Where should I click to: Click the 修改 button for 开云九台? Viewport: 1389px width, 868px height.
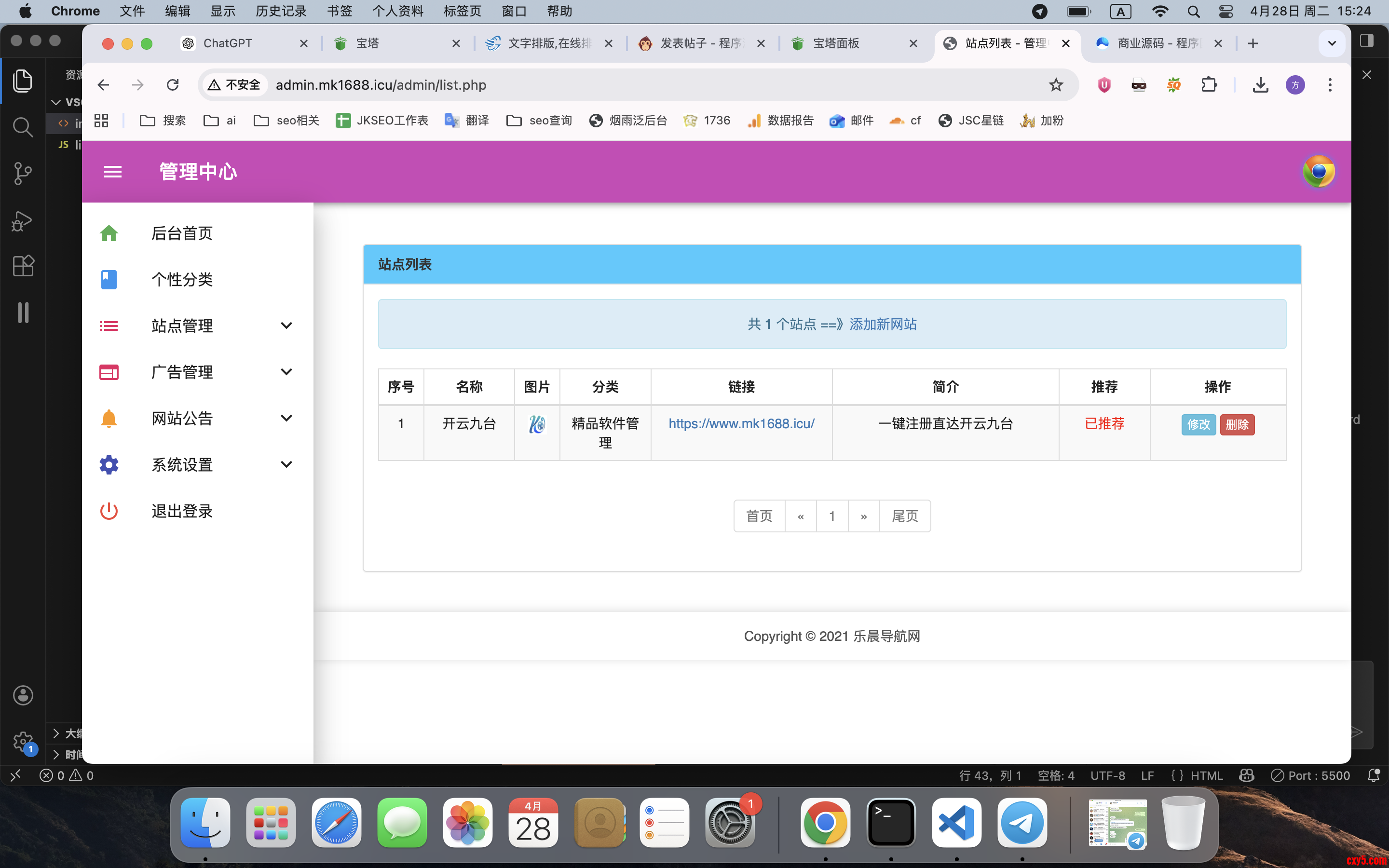(x=1199, y=424)
